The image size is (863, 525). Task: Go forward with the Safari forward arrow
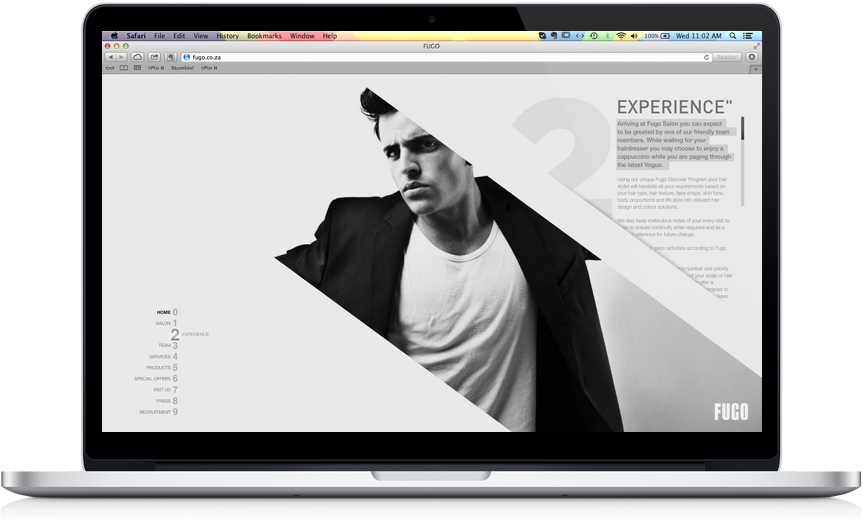click(121, 57)
